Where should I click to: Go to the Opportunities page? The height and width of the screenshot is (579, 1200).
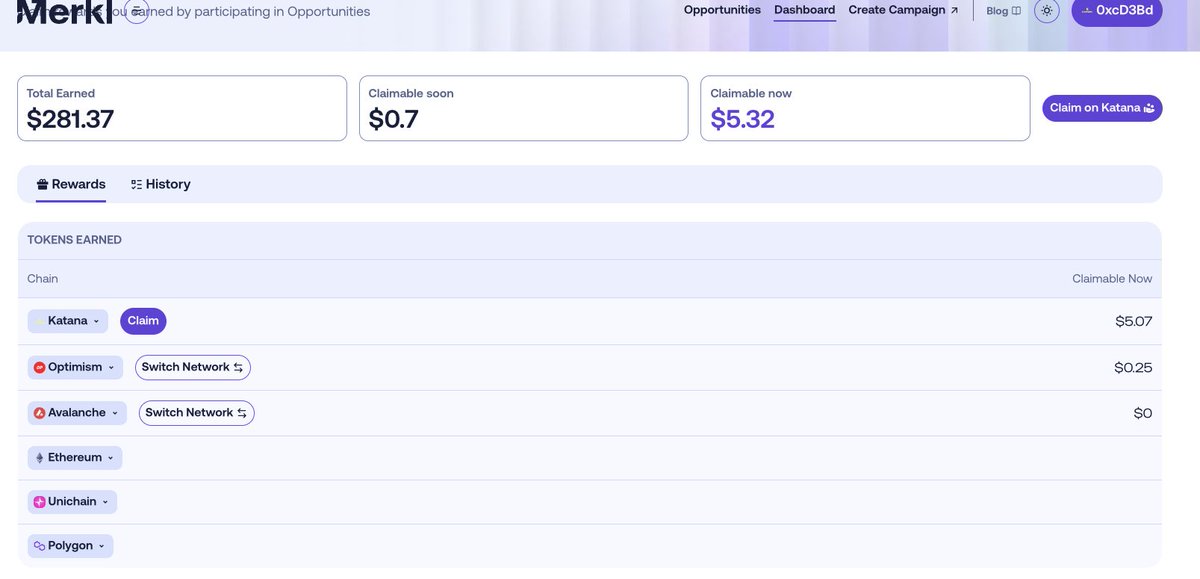point(722,10)
